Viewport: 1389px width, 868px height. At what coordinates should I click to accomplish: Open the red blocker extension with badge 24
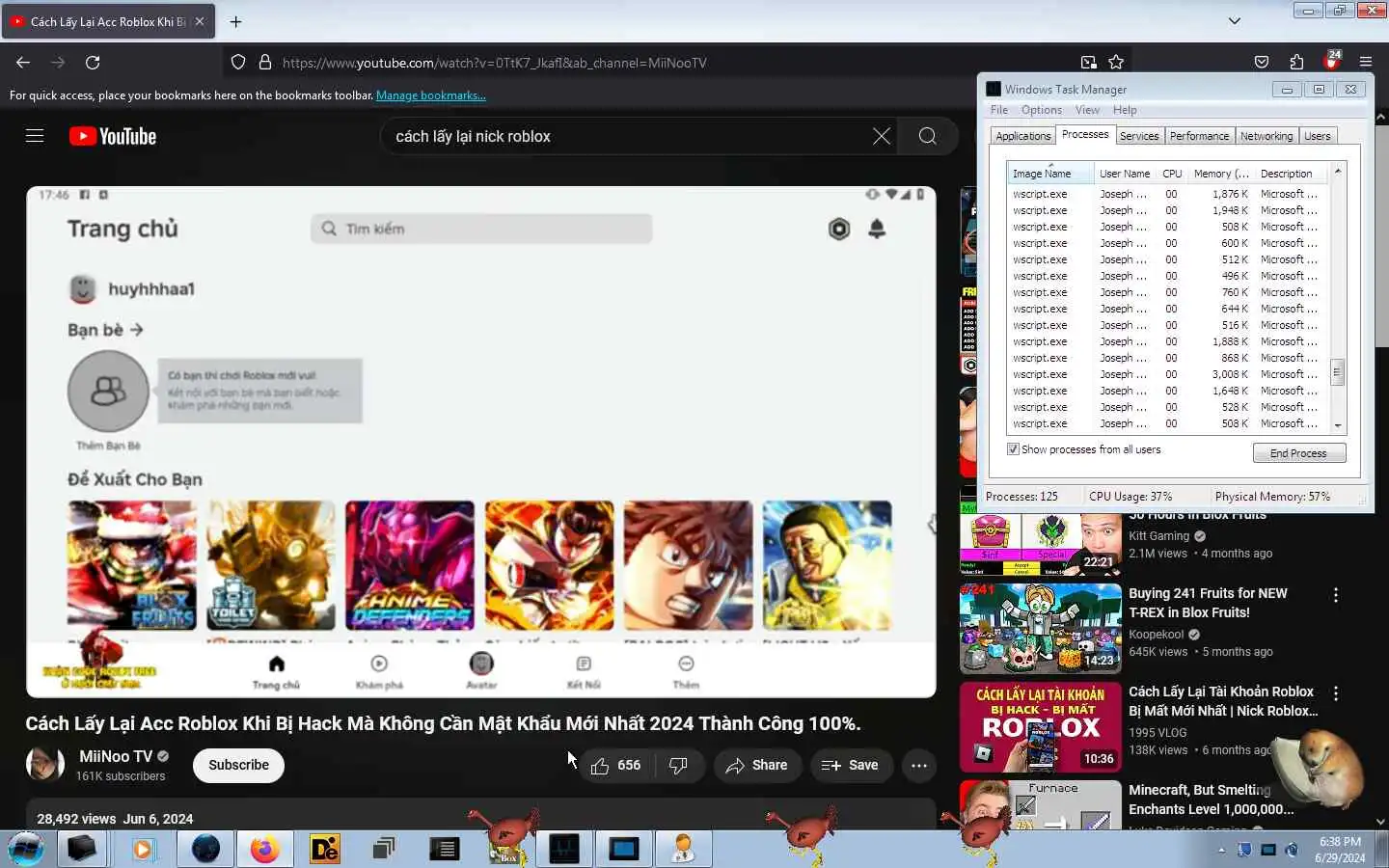(1331, 62)
